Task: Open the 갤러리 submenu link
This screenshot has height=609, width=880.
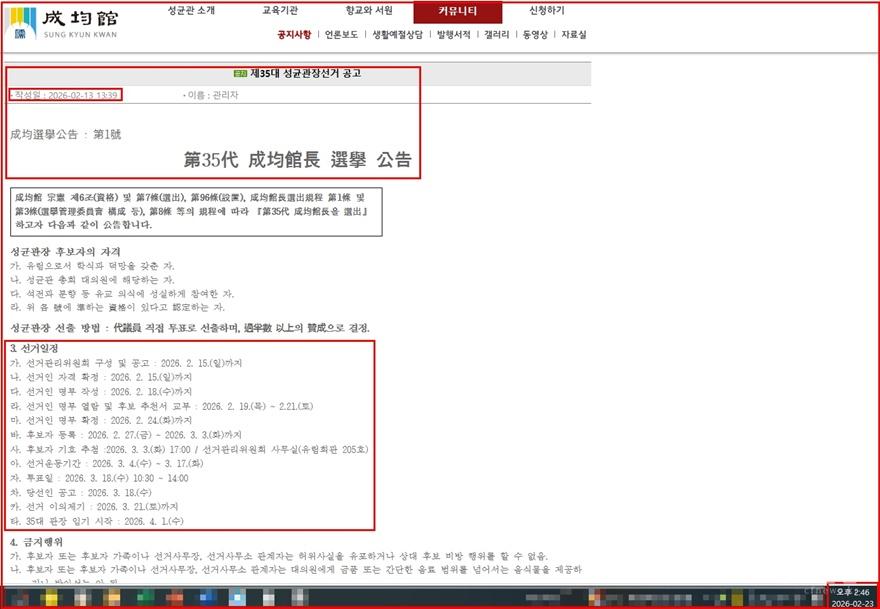Action: click(497, 35)
